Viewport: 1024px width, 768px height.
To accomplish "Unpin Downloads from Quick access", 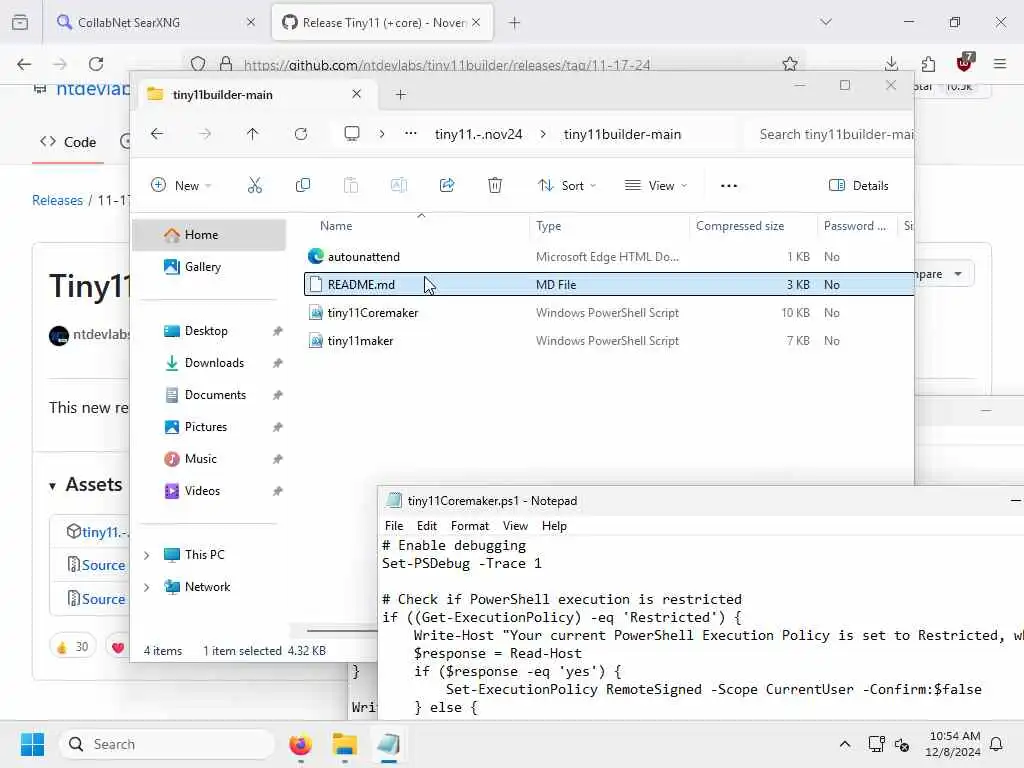I will [278, 363].
